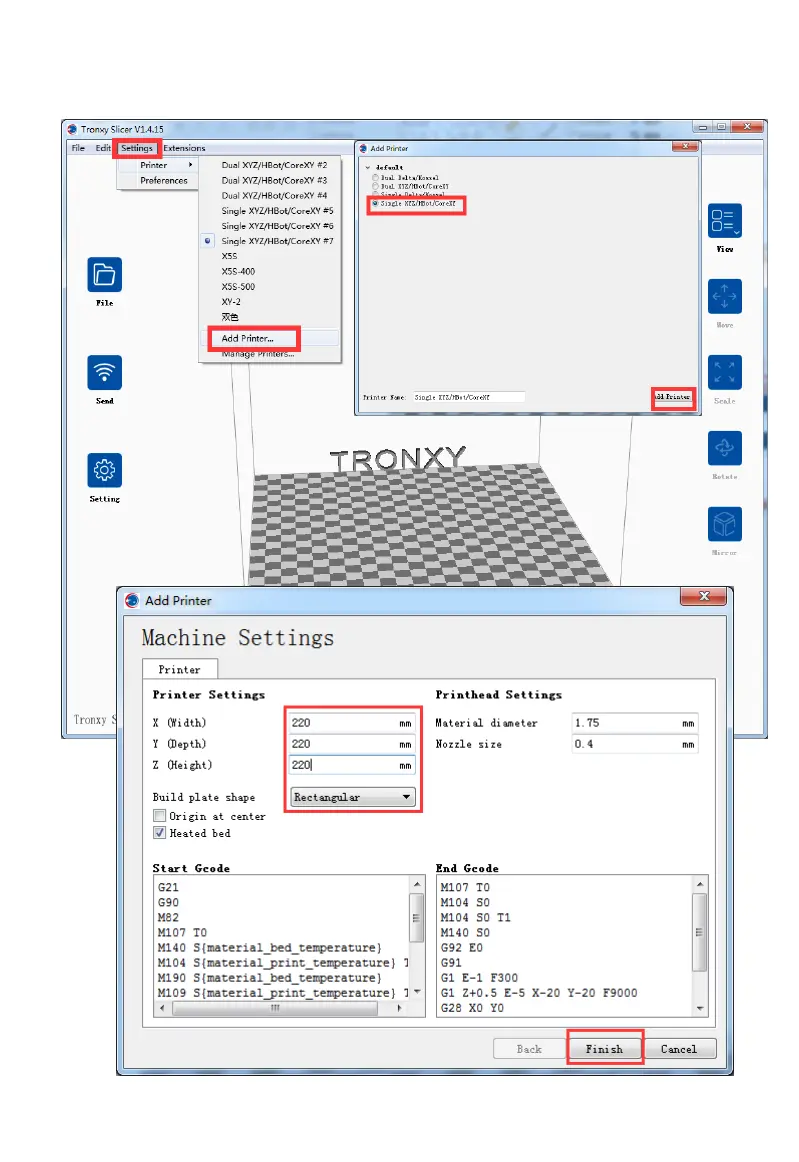The width and height of the screenshot is (799, 1162).
Task: Open the Extensions menu
Action: [184, 148]
